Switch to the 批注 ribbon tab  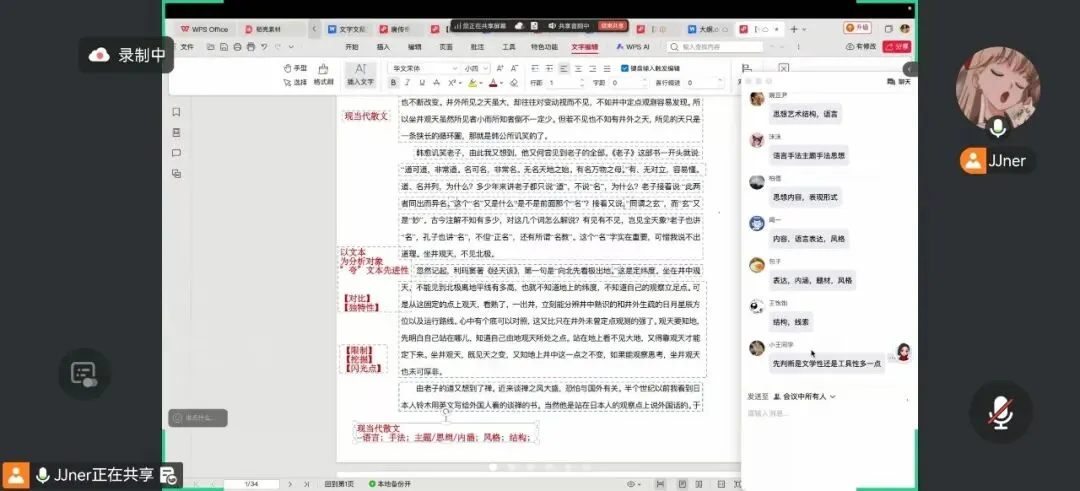[x=477, y=47]
